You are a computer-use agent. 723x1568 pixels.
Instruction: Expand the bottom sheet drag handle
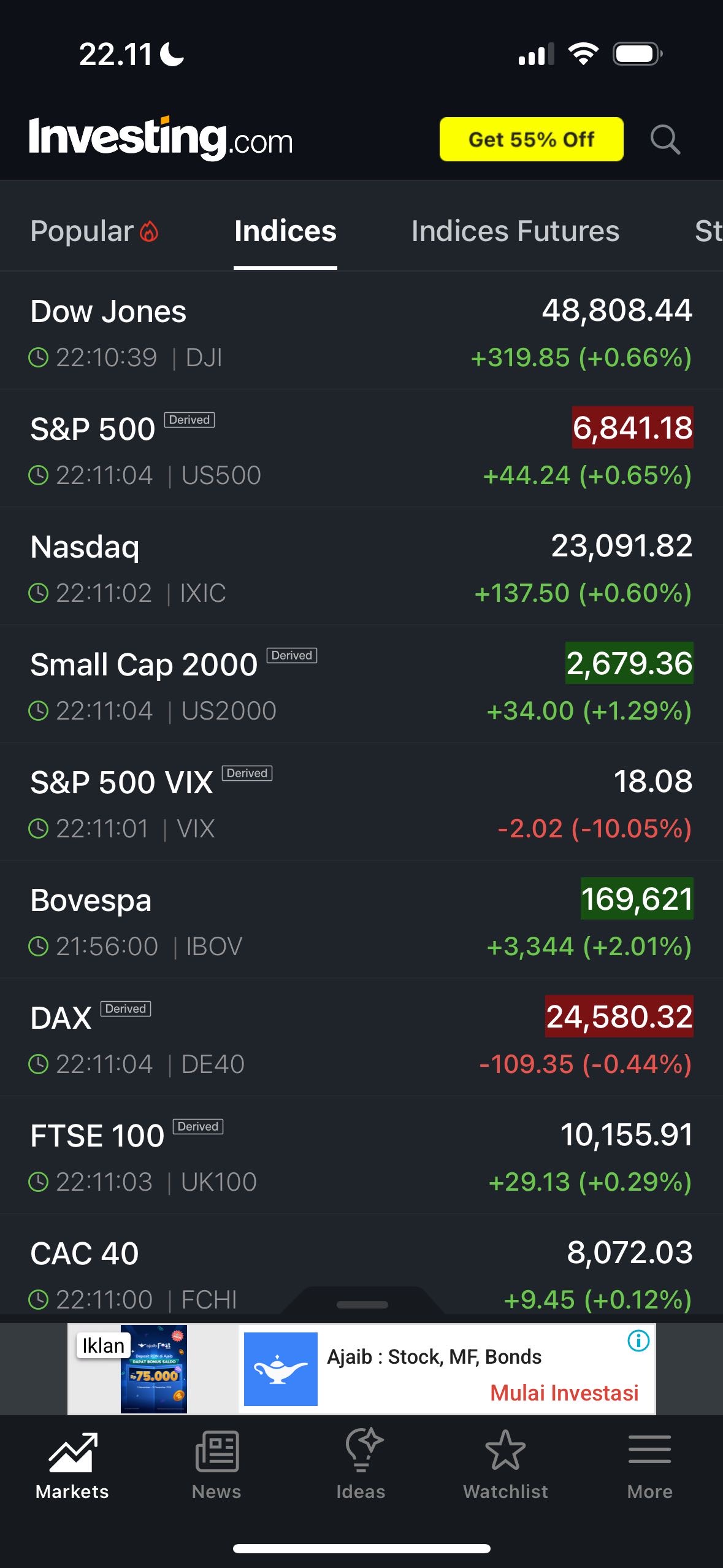coord(362,1304)
